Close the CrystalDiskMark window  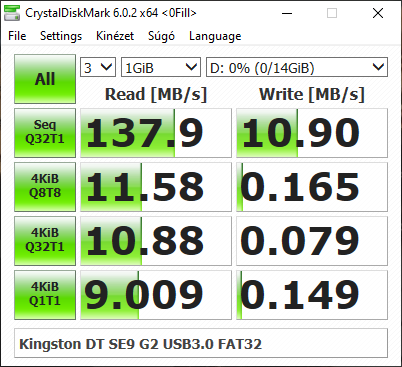[378, 13]
